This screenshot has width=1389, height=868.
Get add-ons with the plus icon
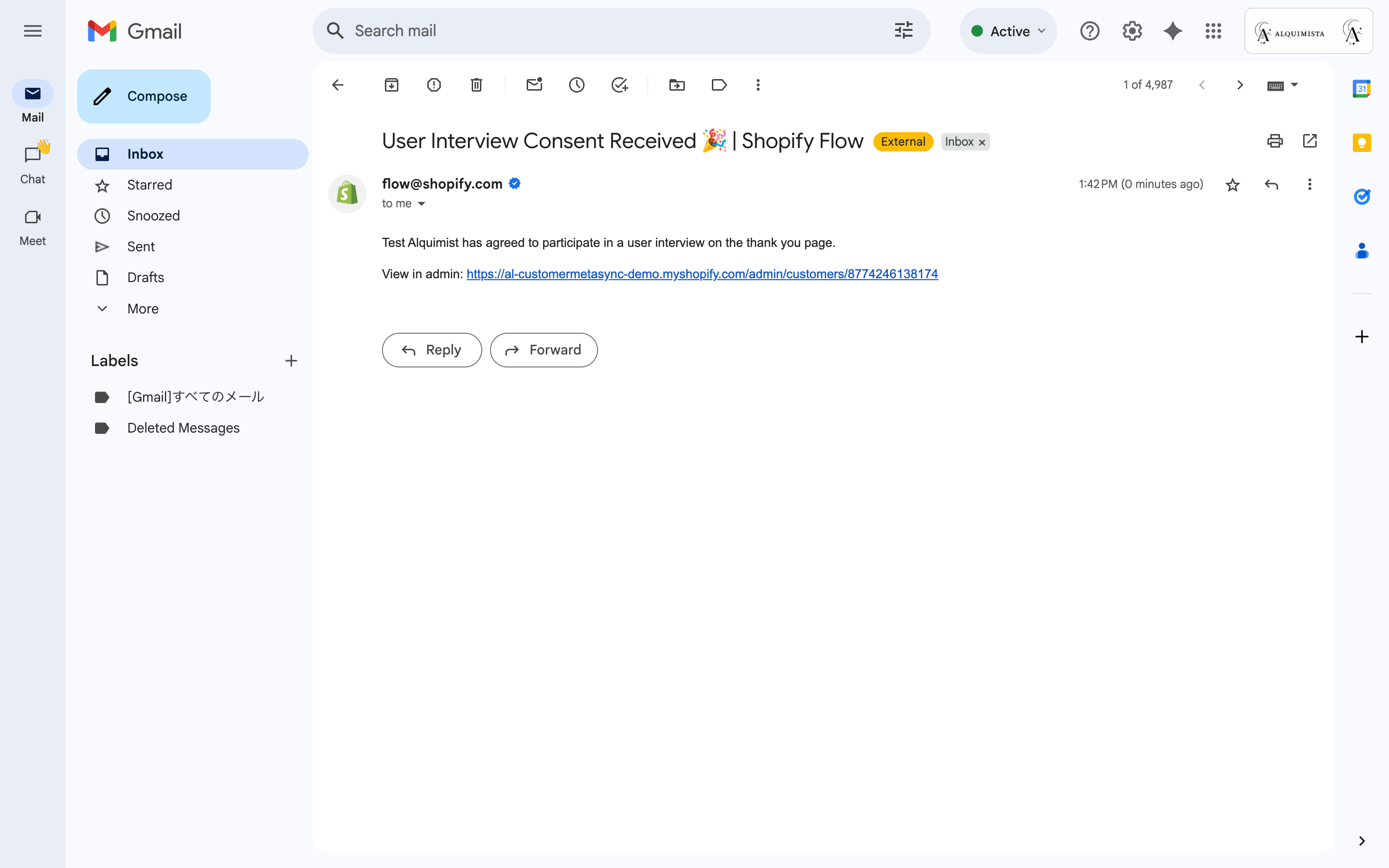pyautogui.click(x=1362, y=337)
